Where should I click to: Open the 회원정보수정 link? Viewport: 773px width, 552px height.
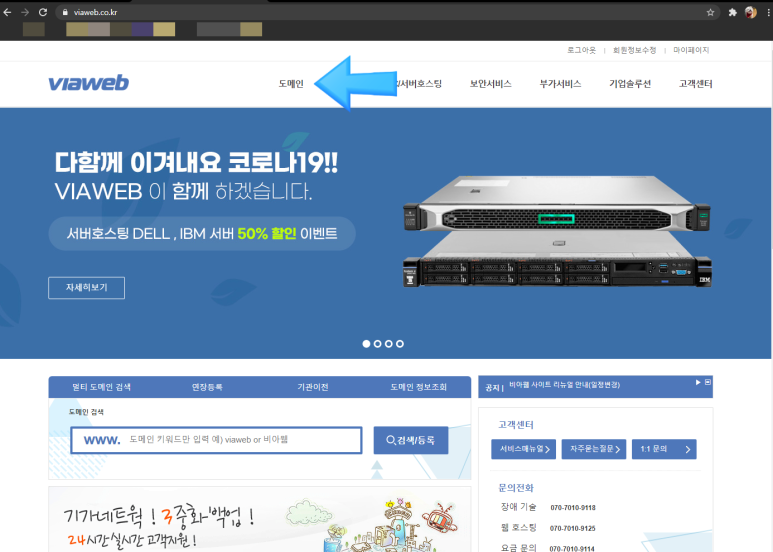634,50
